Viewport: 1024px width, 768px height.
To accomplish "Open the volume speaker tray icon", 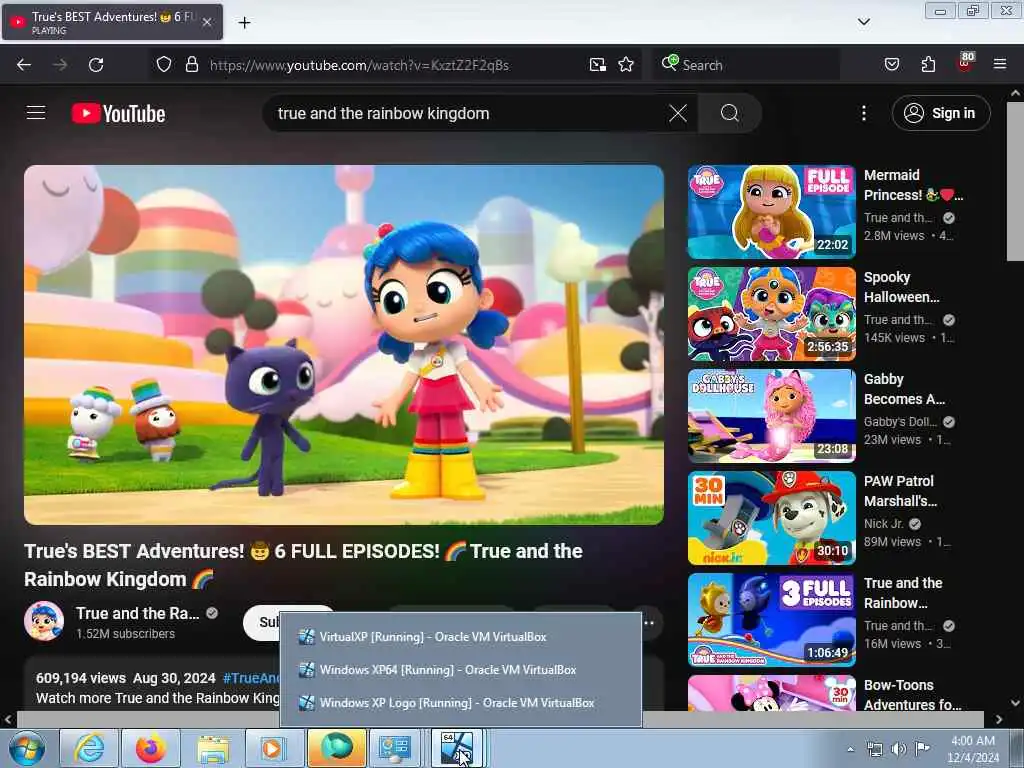I will click(899, 749).
